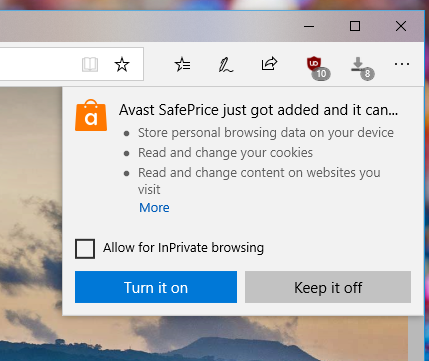Screen dimensions: 429x361
Task: Open the uBlock Origin extension icon
Action: click(318, 68)
